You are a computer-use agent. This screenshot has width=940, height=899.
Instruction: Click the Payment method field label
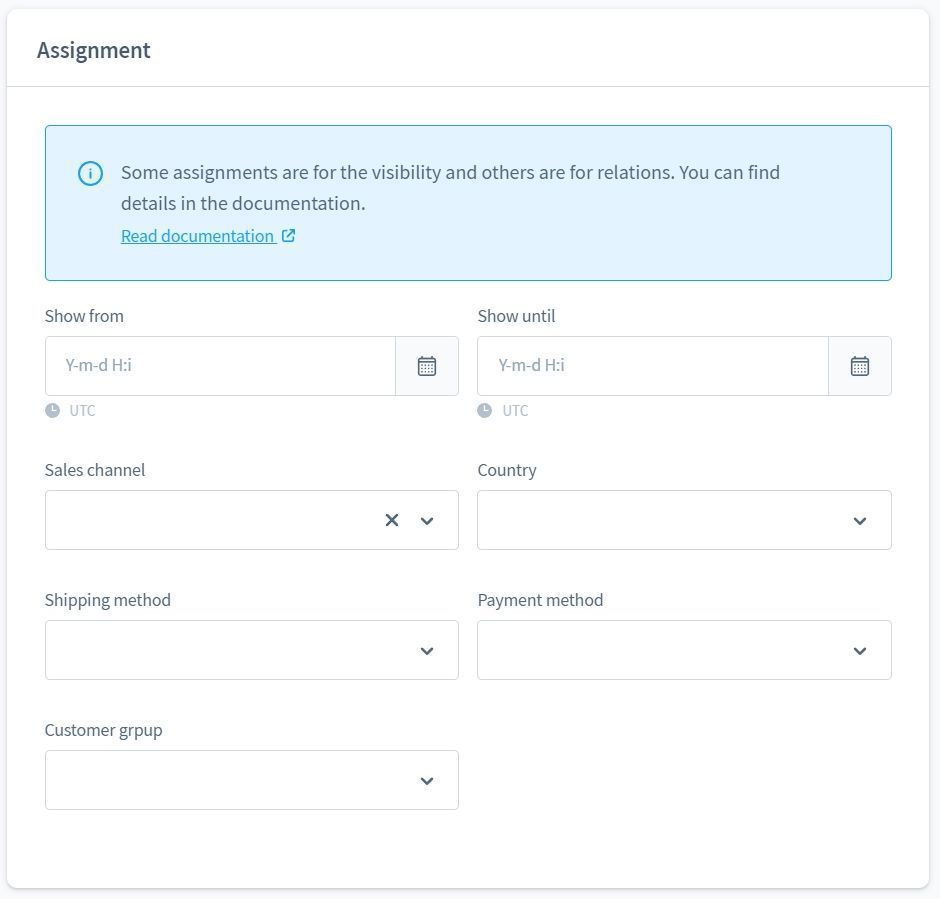coord(540,600)
